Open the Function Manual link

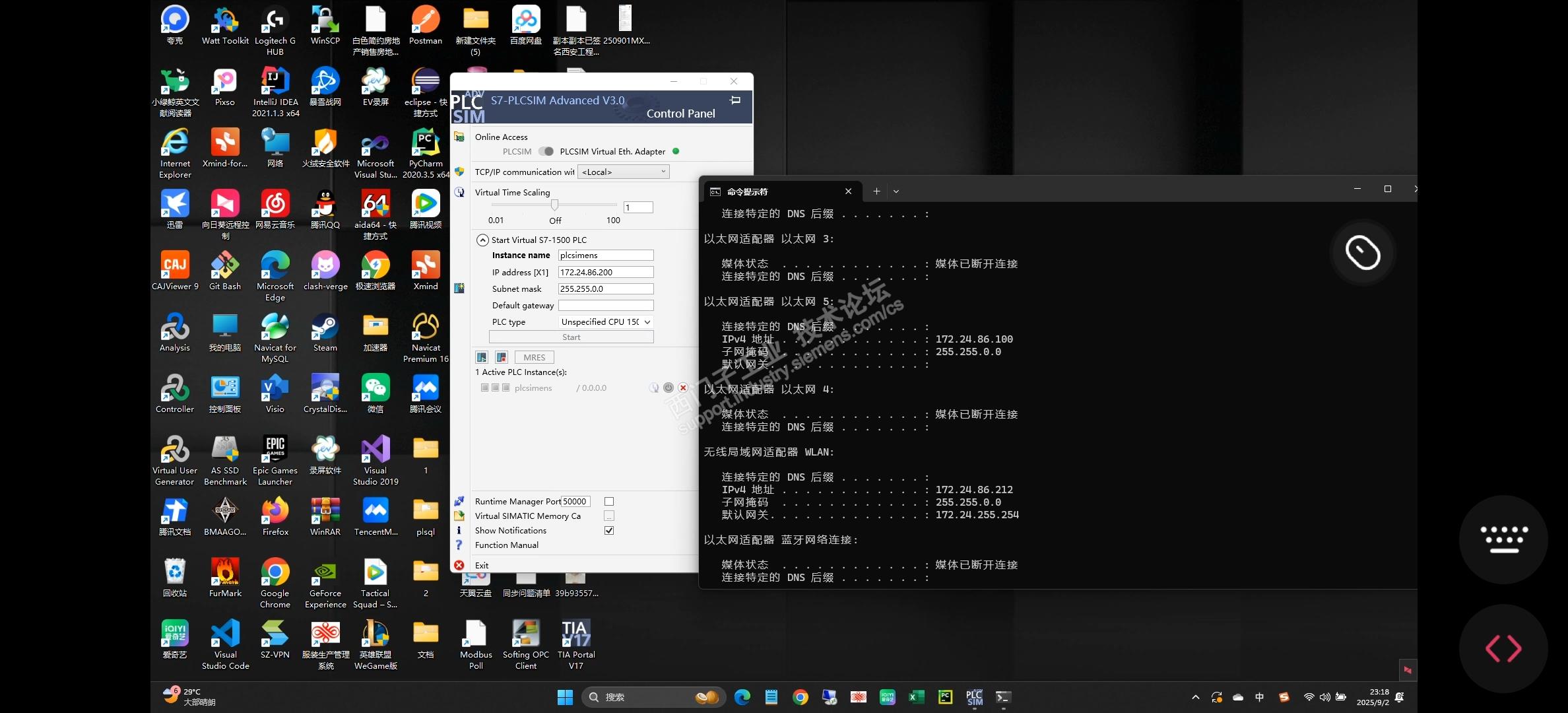pyautogui.click(x=506, y=545)
